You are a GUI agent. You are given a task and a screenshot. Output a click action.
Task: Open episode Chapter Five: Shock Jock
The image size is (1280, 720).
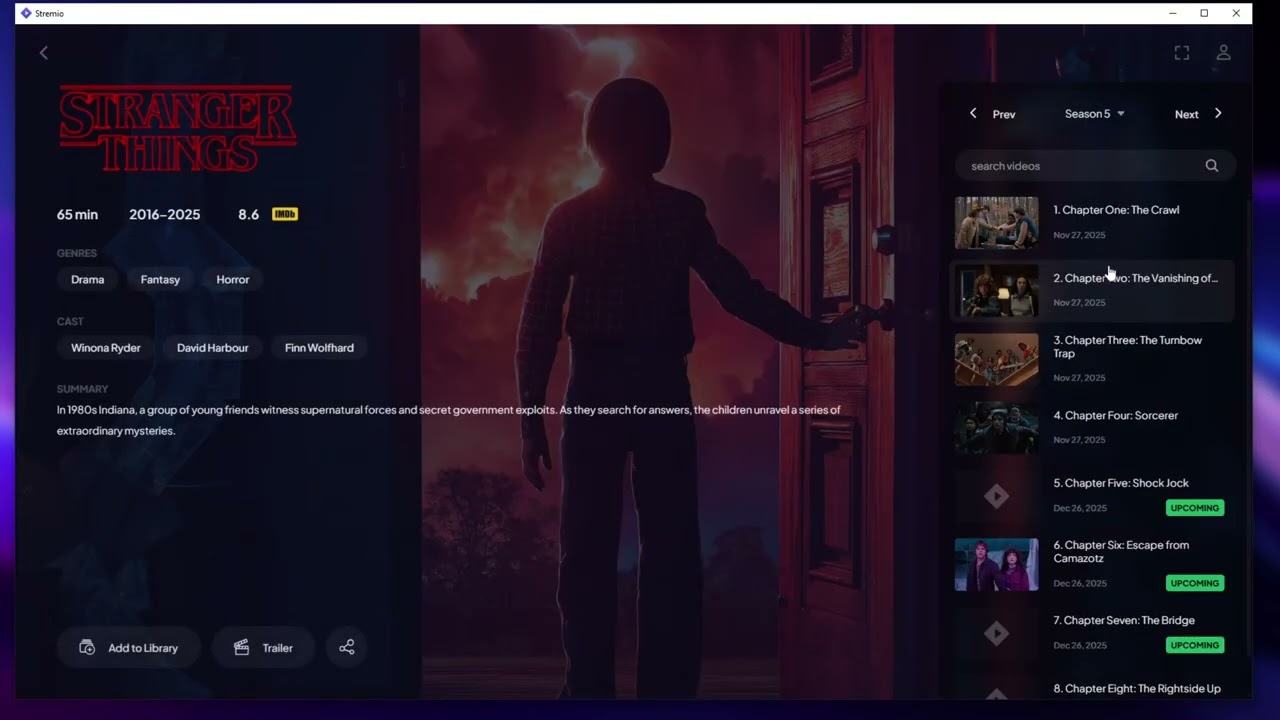1092,496
